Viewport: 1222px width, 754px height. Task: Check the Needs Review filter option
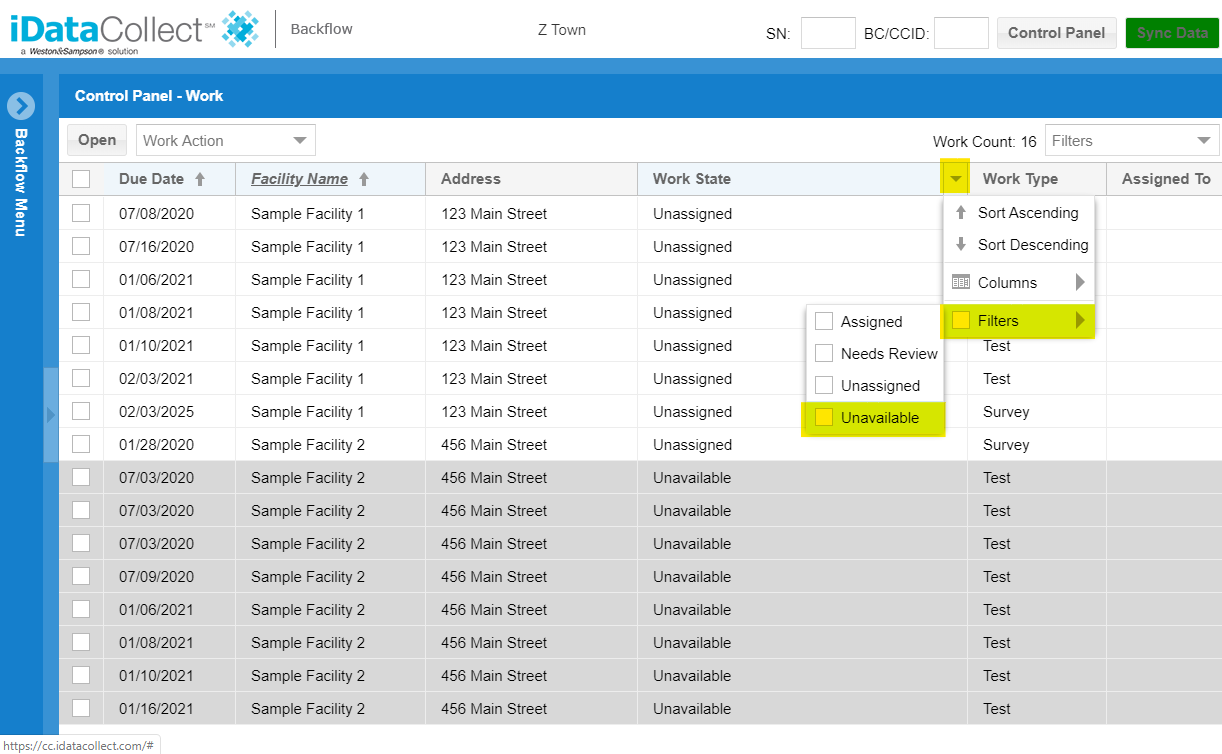click(824, 353)
